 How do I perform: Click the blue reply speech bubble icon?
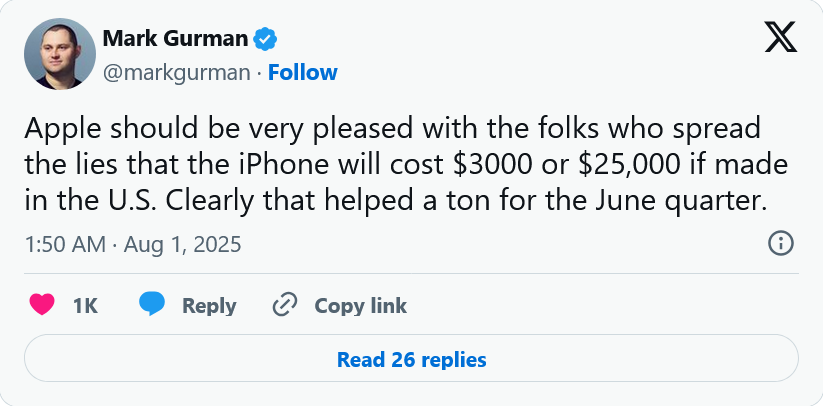(152, 305)
